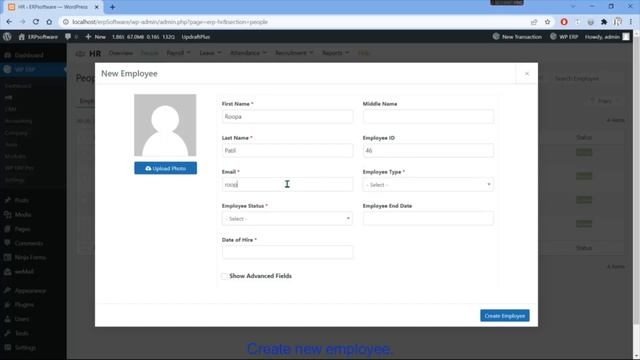Open the Tools wrench icon in sidebar
The width and height of the screenshot is (640, 360).
click(7, 333)
